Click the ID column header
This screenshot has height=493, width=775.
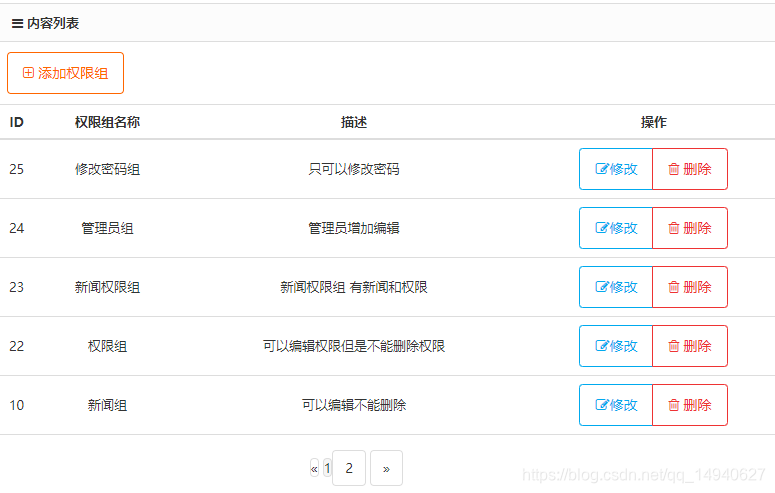pyautogui.click(x=17, y=122)
